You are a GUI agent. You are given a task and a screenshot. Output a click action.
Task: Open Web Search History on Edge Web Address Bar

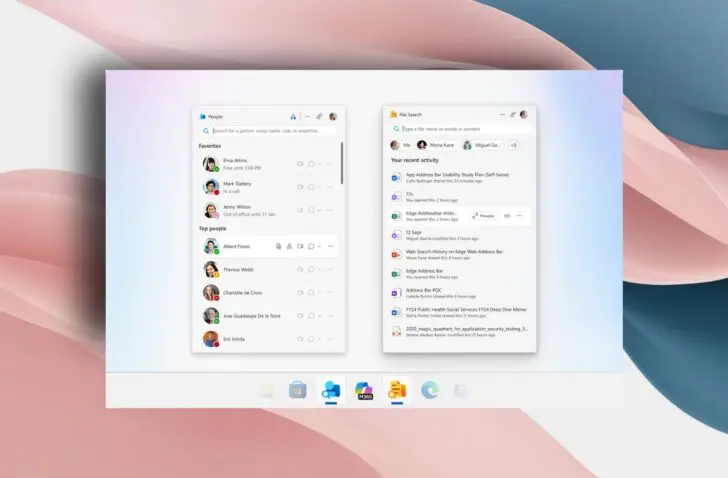pyautogui.click(x=460, y=254)
